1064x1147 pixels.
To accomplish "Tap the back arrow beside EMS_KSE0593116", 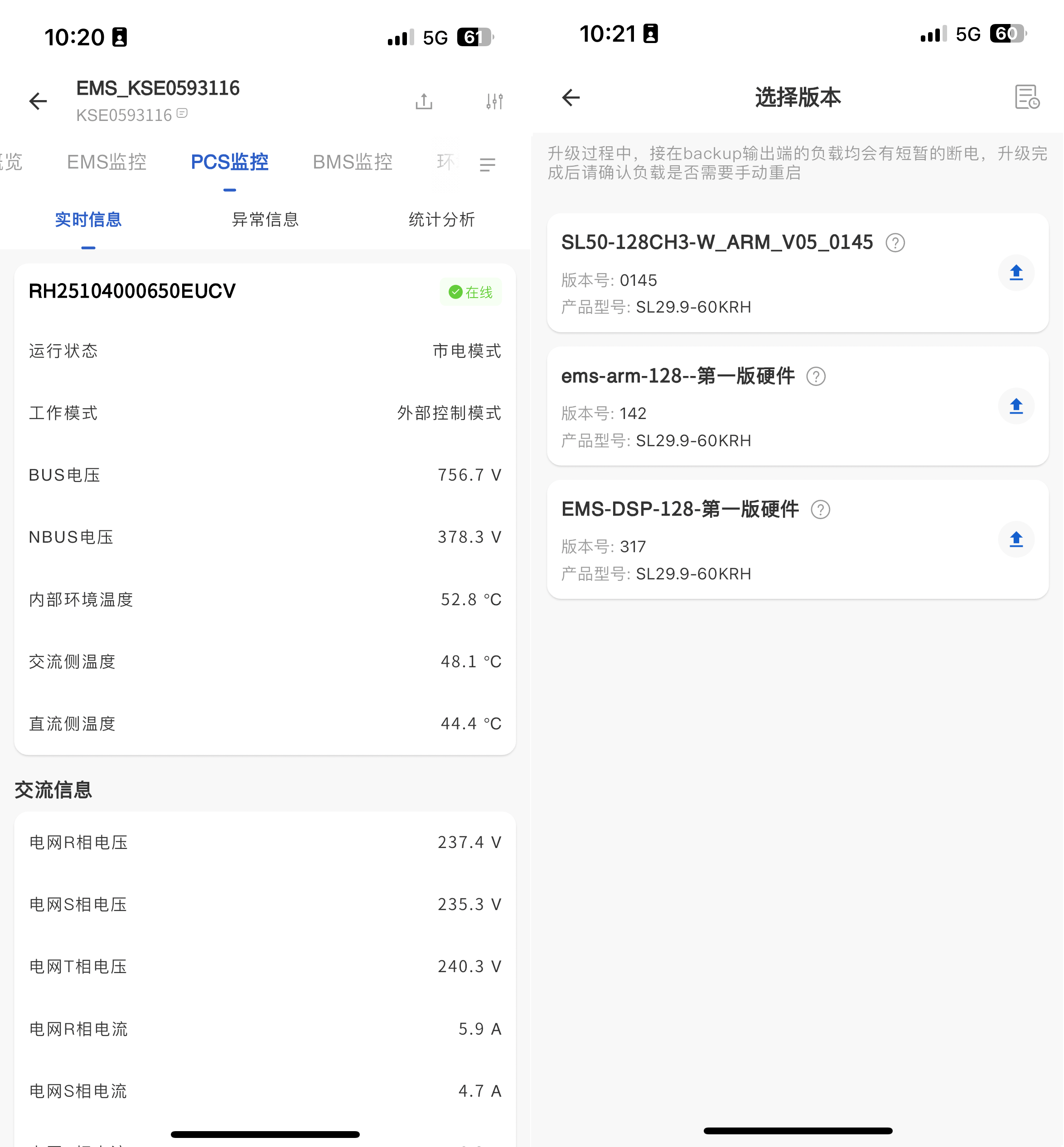I will coord(38,101).
